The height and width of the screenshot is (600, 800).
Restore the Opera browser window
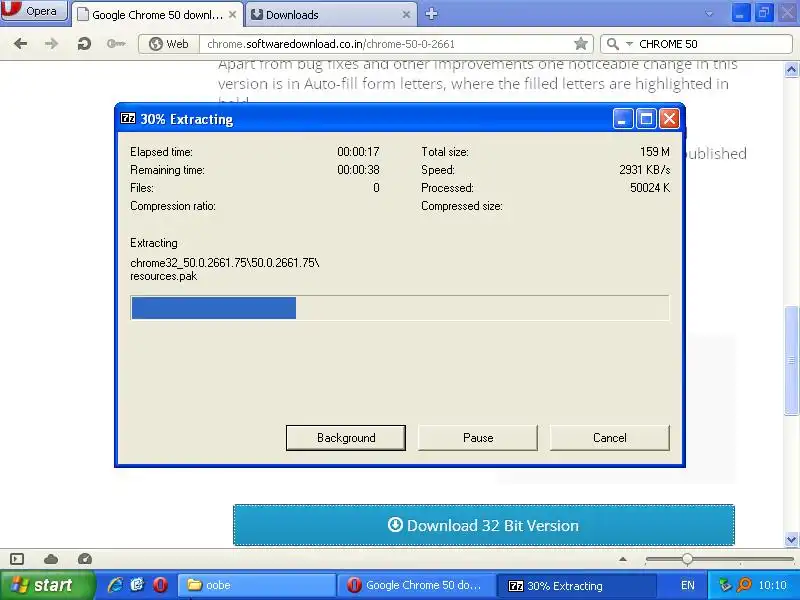764,13
